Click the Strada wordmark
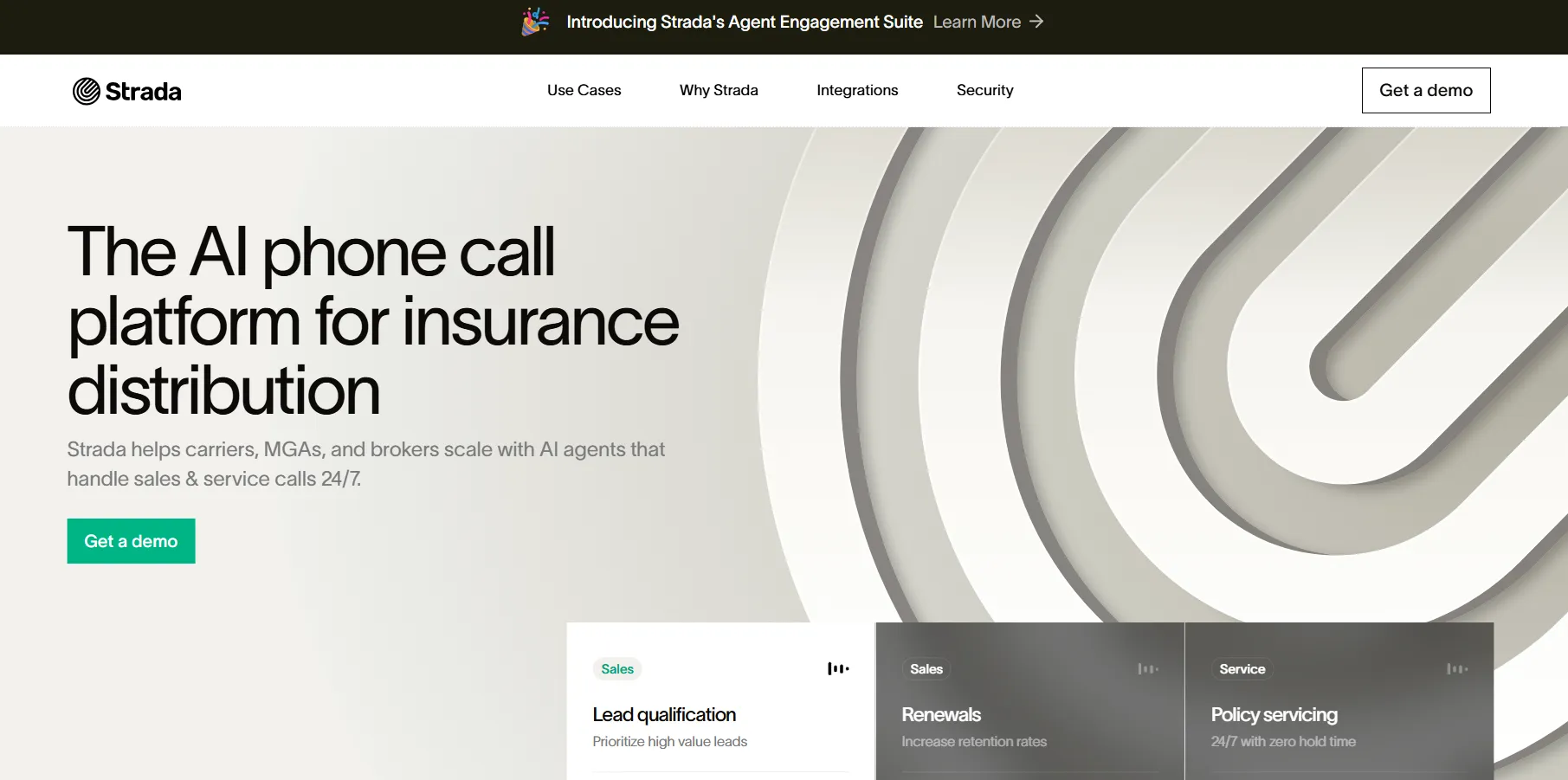Viewport: 1568px width, 780px height. pyautogui.click(x=144, y=91)
